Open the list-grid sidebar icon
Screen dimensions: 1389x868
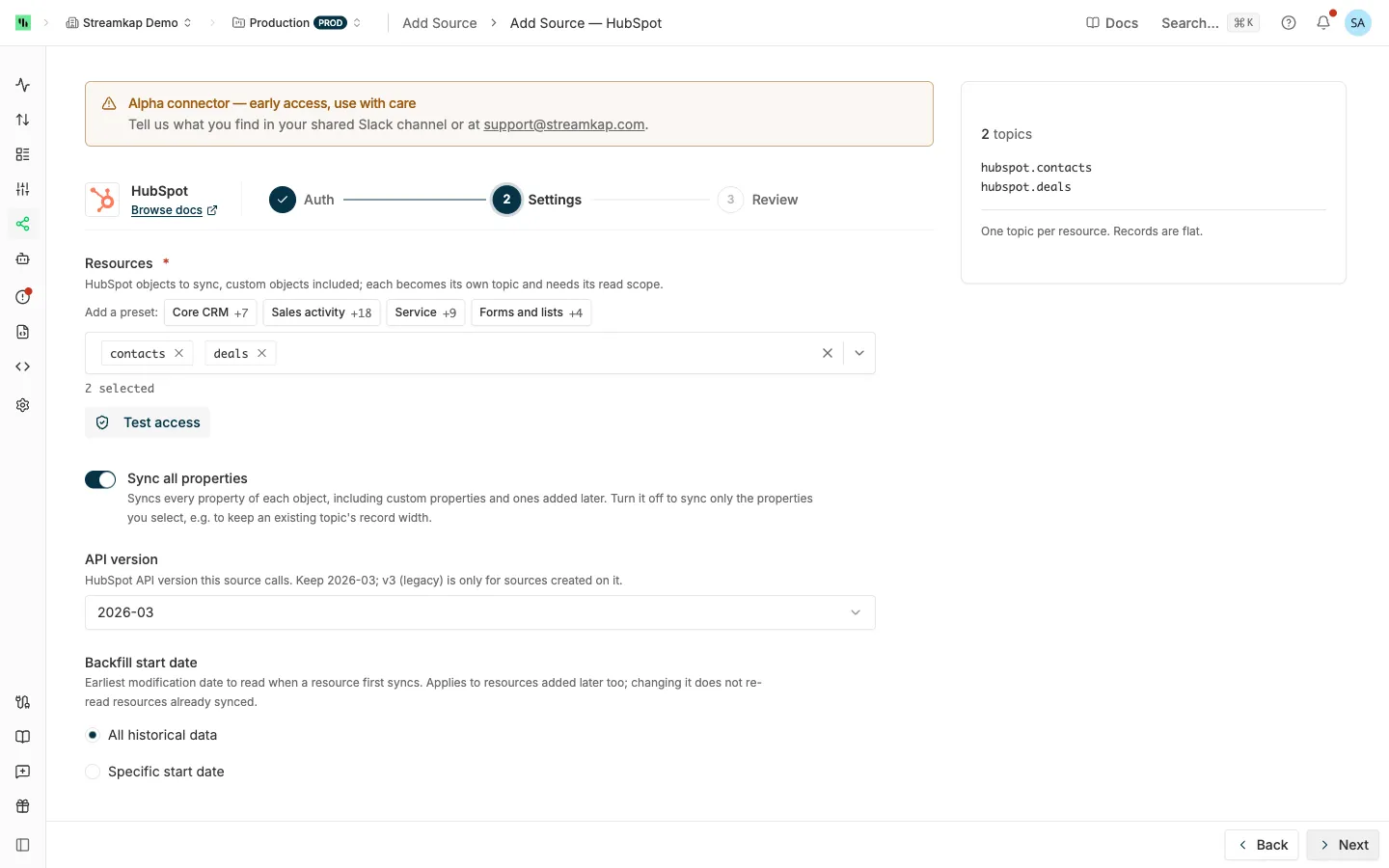tap(23, 154)
